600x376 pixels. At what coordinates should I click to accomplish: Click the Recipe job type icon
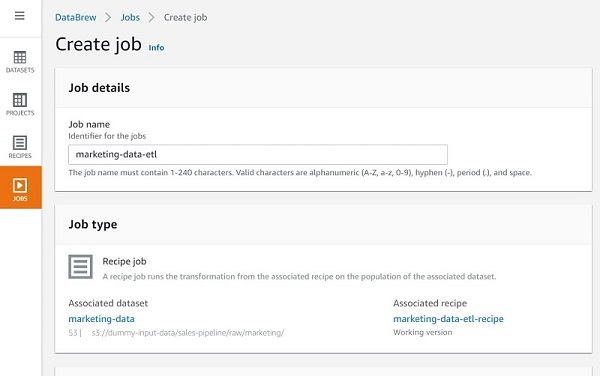(80, 267)
